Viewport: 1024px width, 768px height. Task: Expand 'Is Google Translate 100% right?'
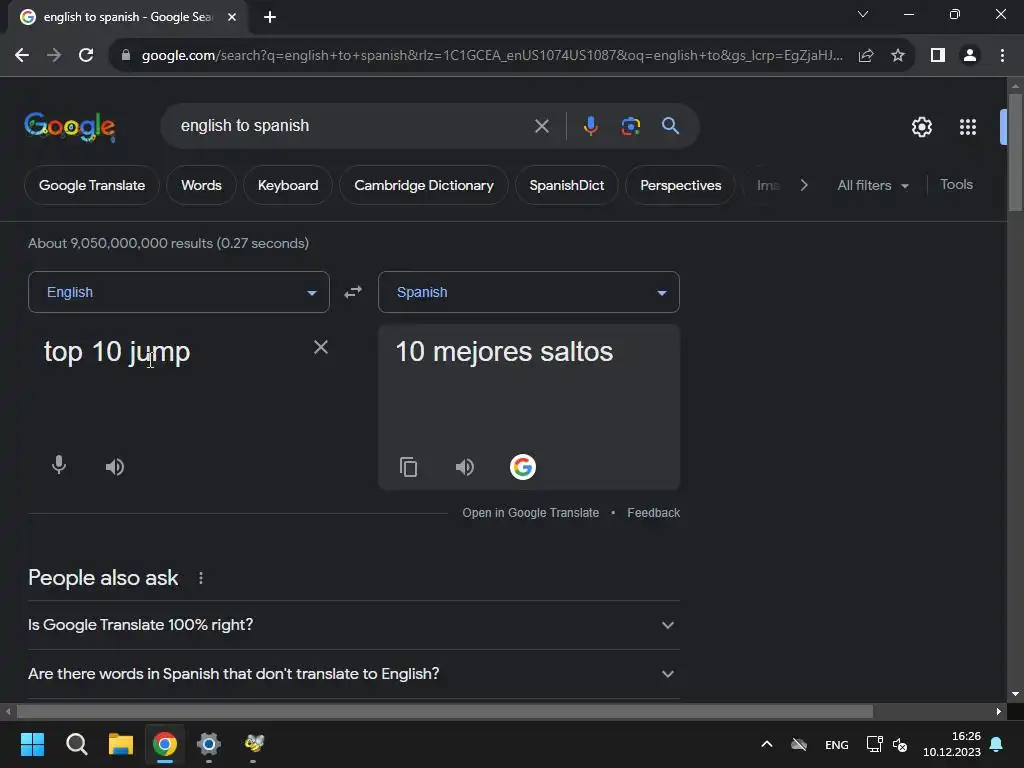tap(354, 625)
